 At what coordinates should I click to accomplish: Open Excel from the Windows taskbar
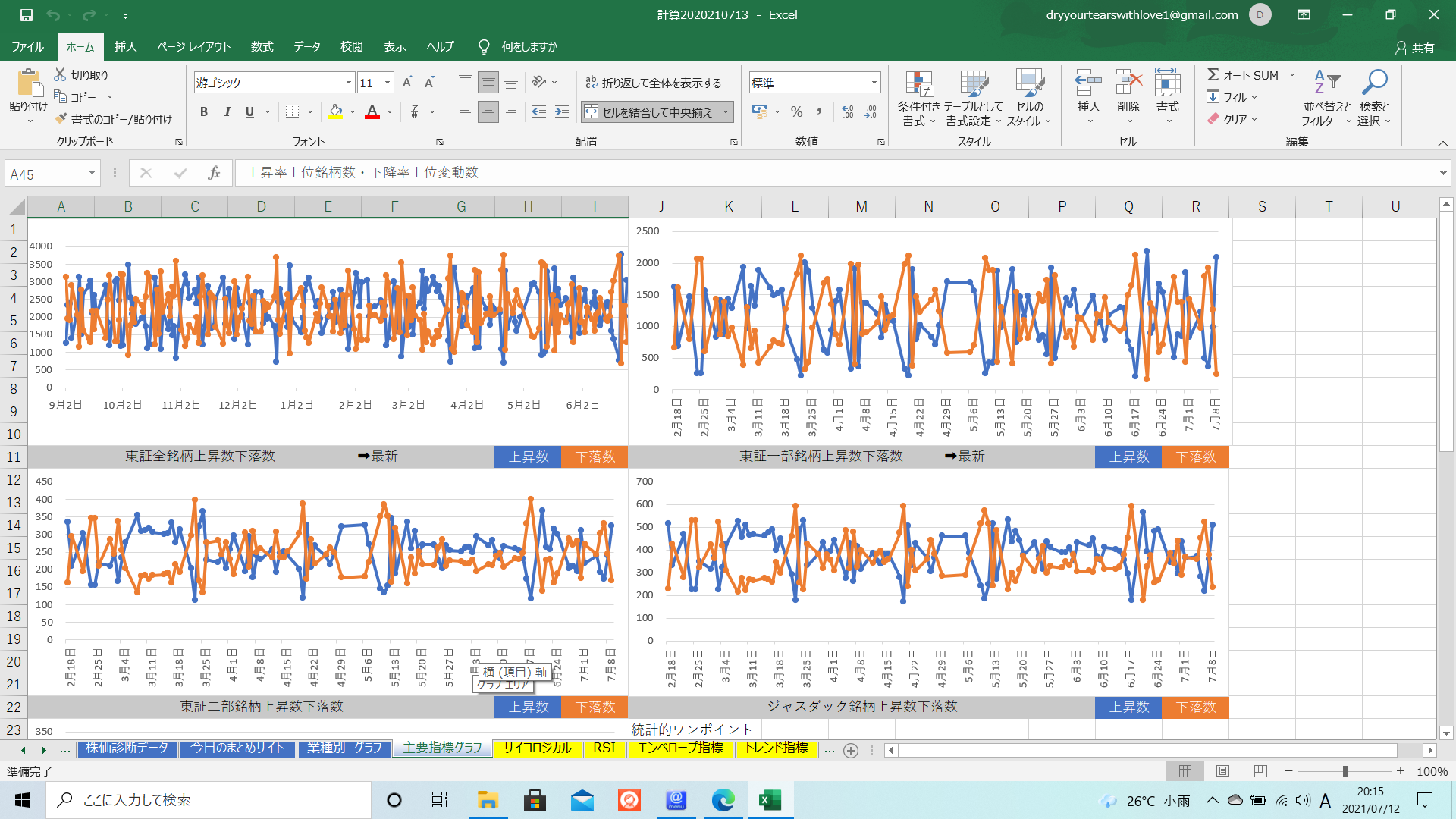(770, 800)
